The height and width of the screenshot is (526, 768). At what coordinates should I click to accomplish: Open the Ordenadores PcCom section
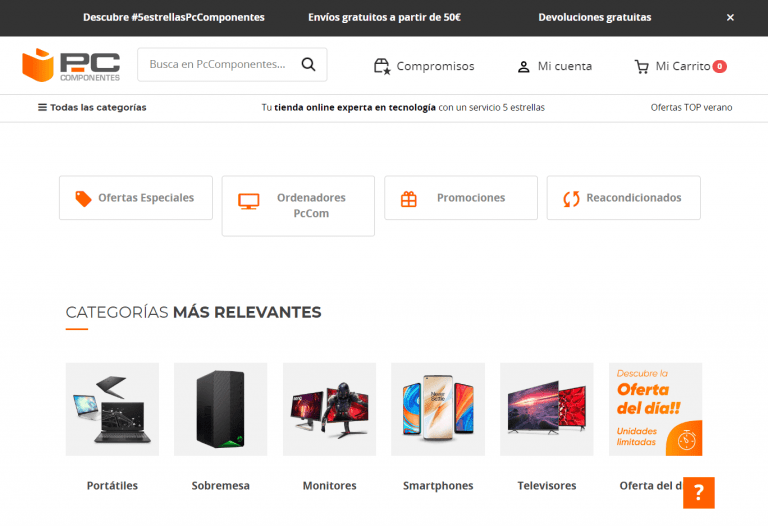tap(298, 206)
